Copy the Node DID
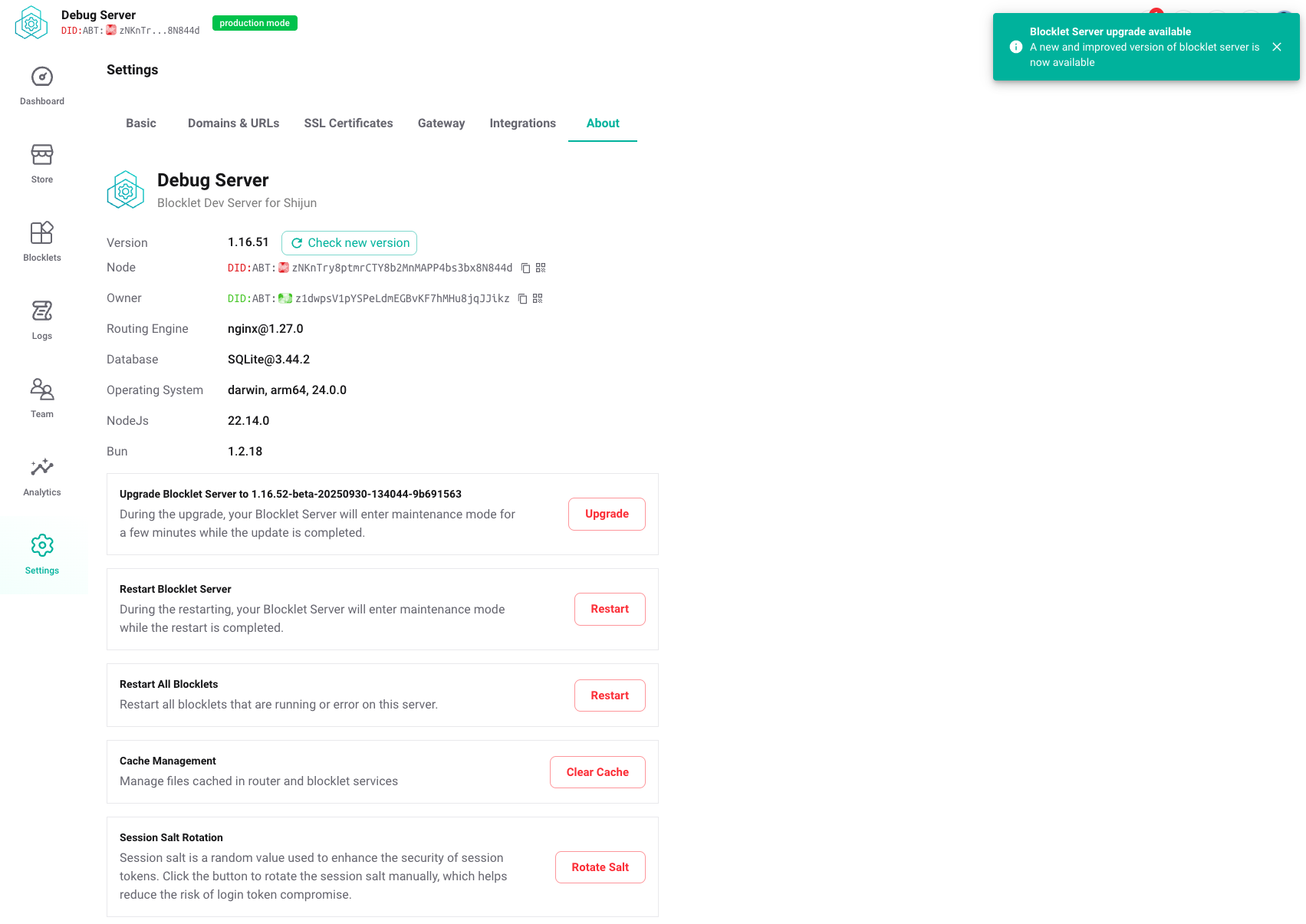Viewport: 1306px width, 924px height. 525,268
